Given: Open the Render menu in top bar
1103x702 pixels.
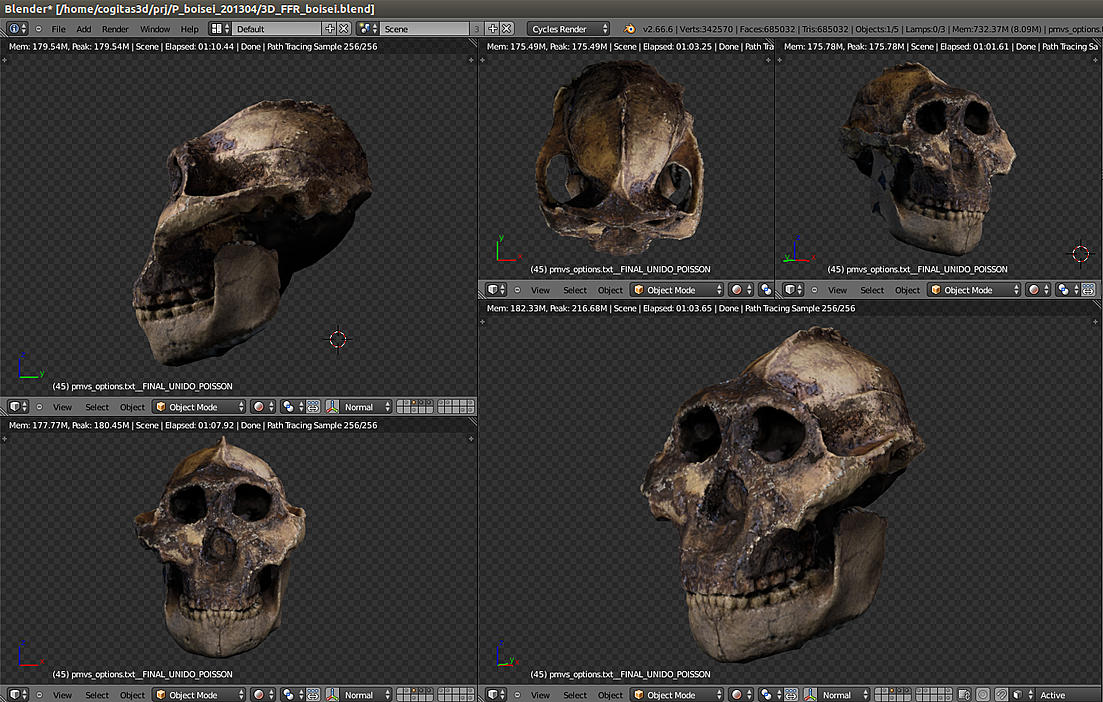Looking at the screenshot, I should [115, 29].
